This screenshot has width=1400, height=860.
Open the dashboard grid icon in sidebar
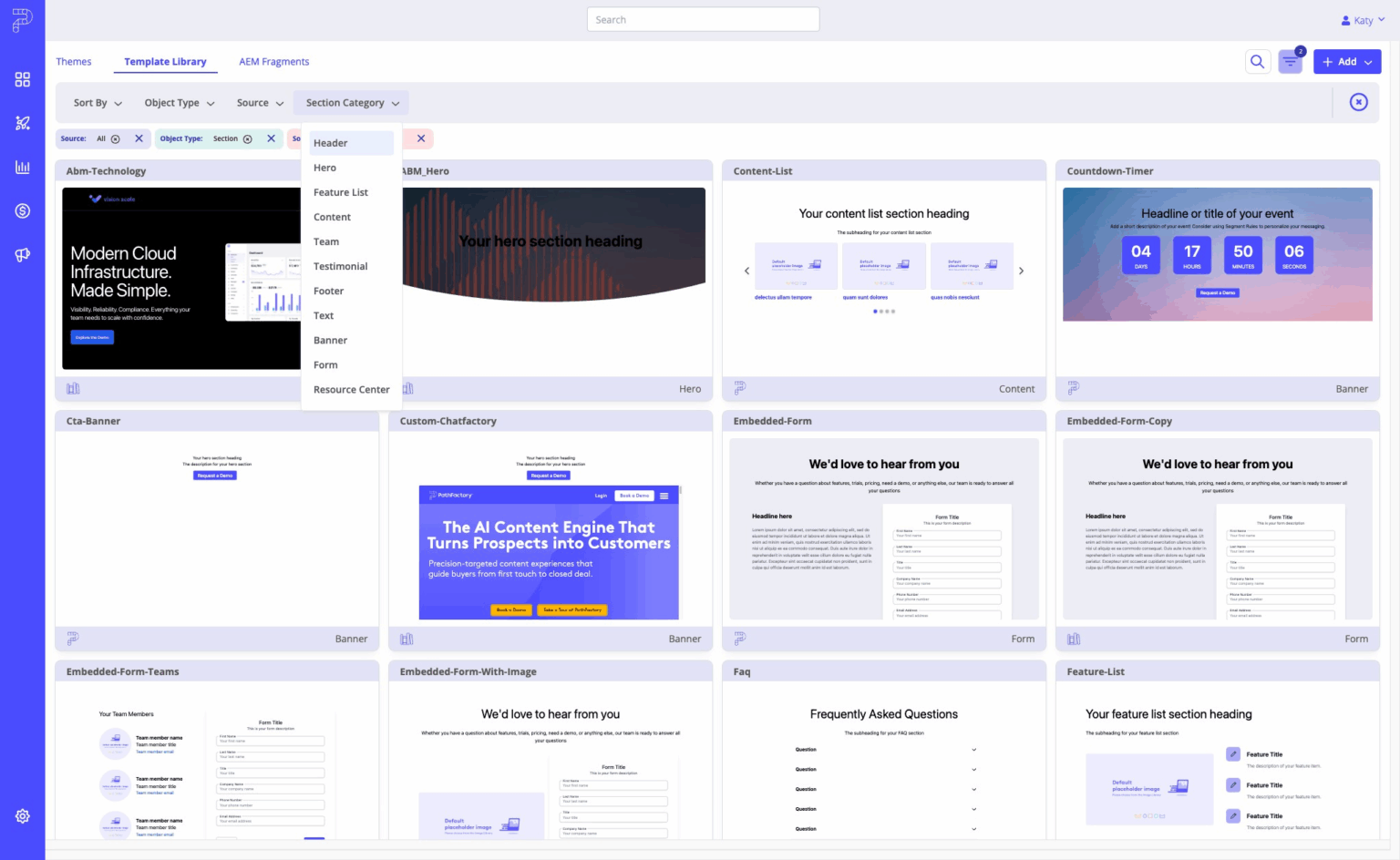(x=22, y=79)
